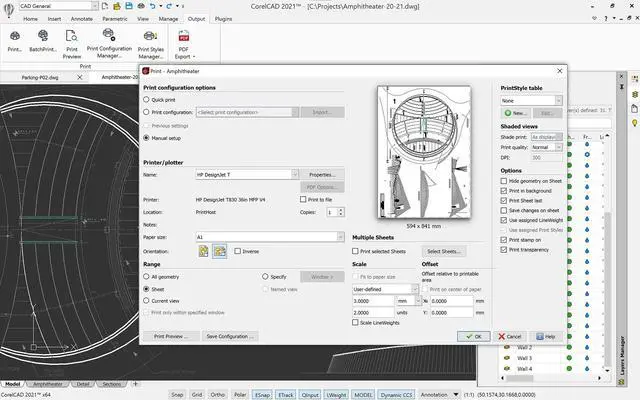Image resolution: width=640 pixels, height=400 pixels.
Task: Select the Manual setup radio button
Action: (146, 138)
